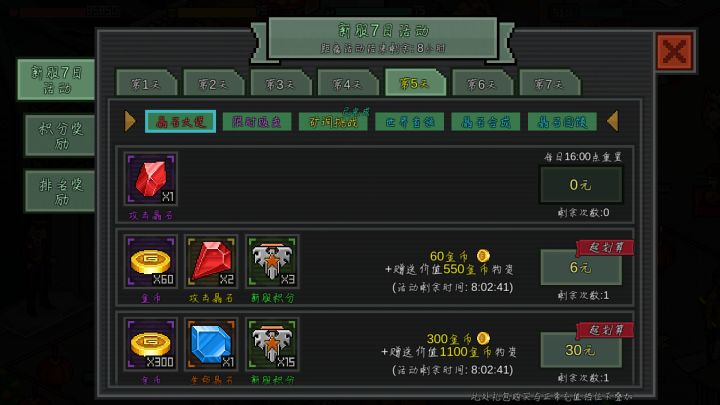Select the gold coin X60 reward icon
Viewport: 720px width, 405px height.
click(151, 262)
